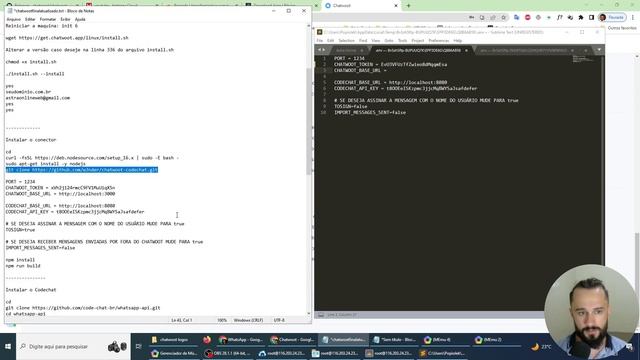This screenshot has width=640, height=360.
Task: Open the Project menu in Sublime Text
Action: point(418,41)
